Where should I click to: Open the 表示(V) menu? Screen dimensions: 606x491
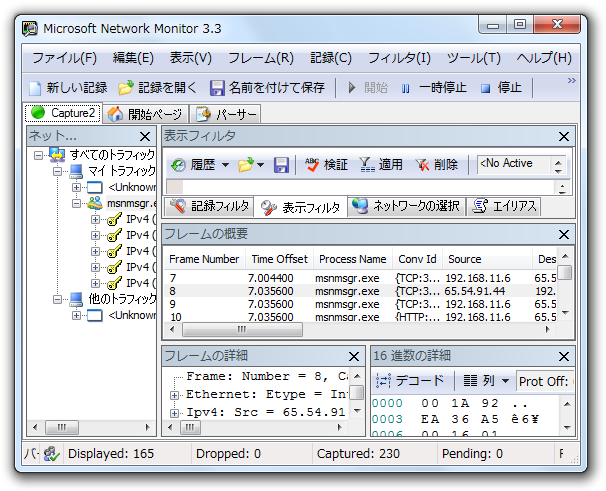(191, 58)
